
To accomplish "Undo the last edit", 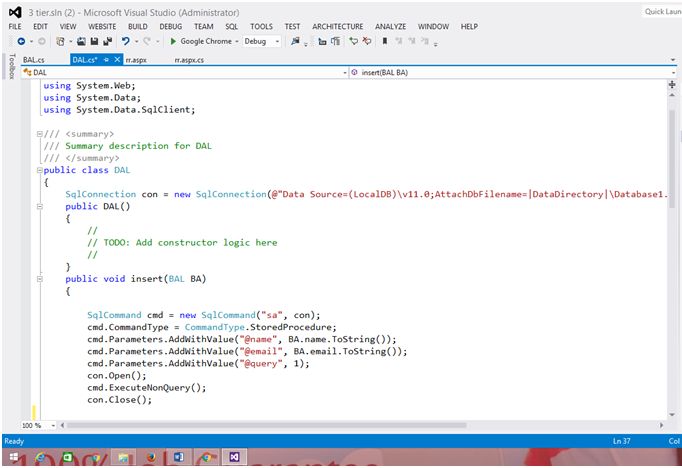I will coord(126,41).
